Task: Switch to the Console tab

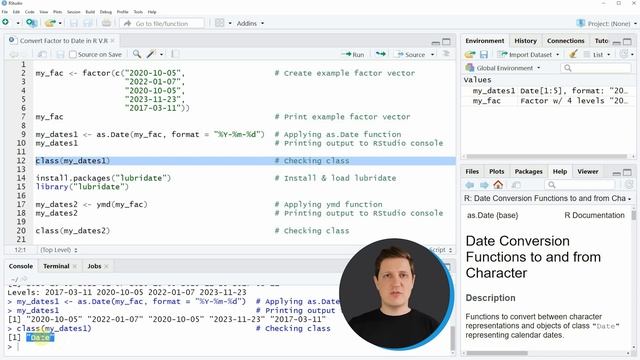Action: click(21, 266)
